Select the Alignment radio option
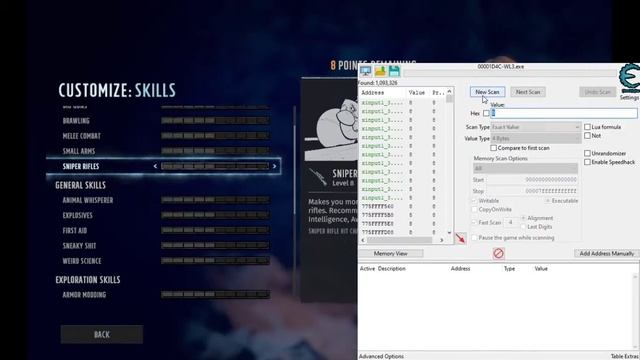Viewport: 640px width, 360px height. click(x=523, y=218)
